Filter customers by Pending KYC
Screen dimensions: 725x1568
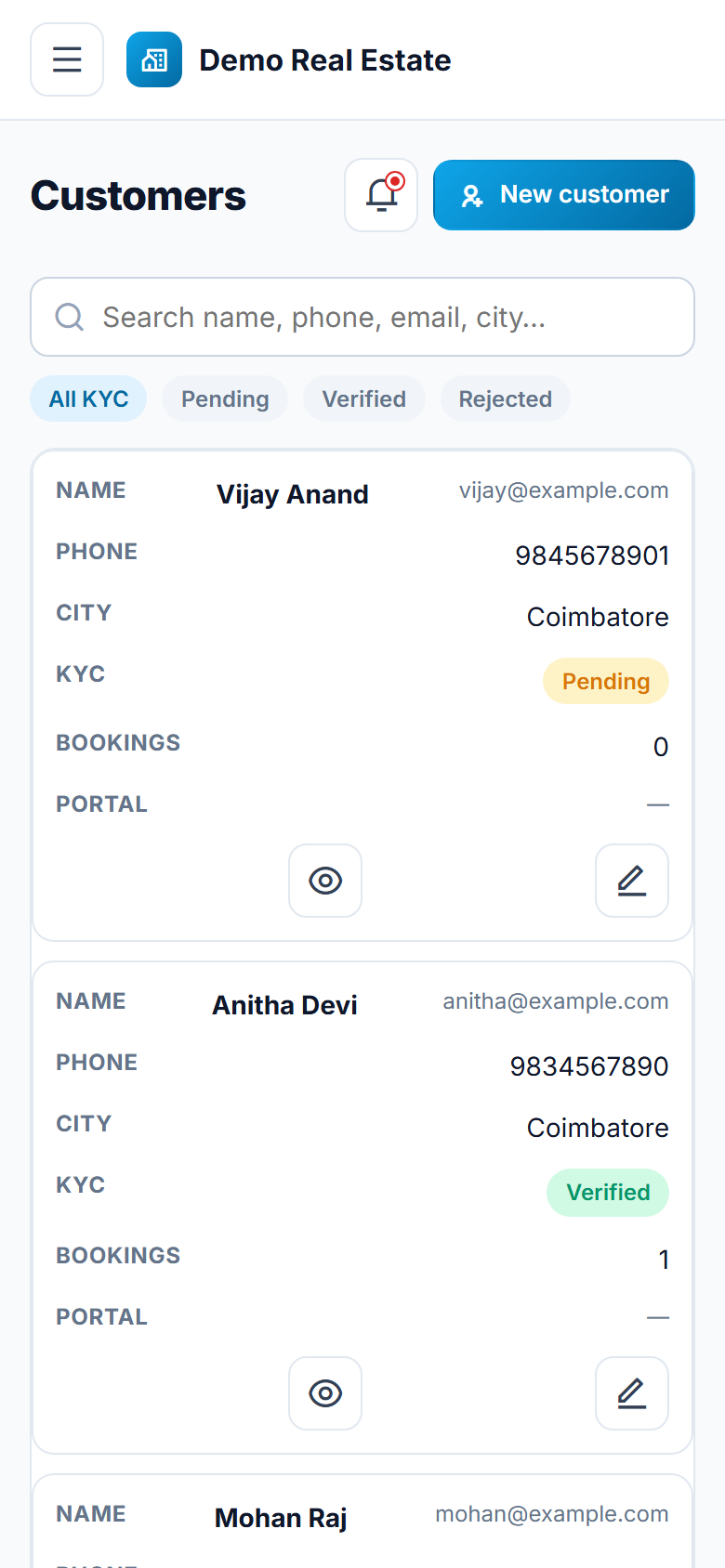(x=225, y=399)
